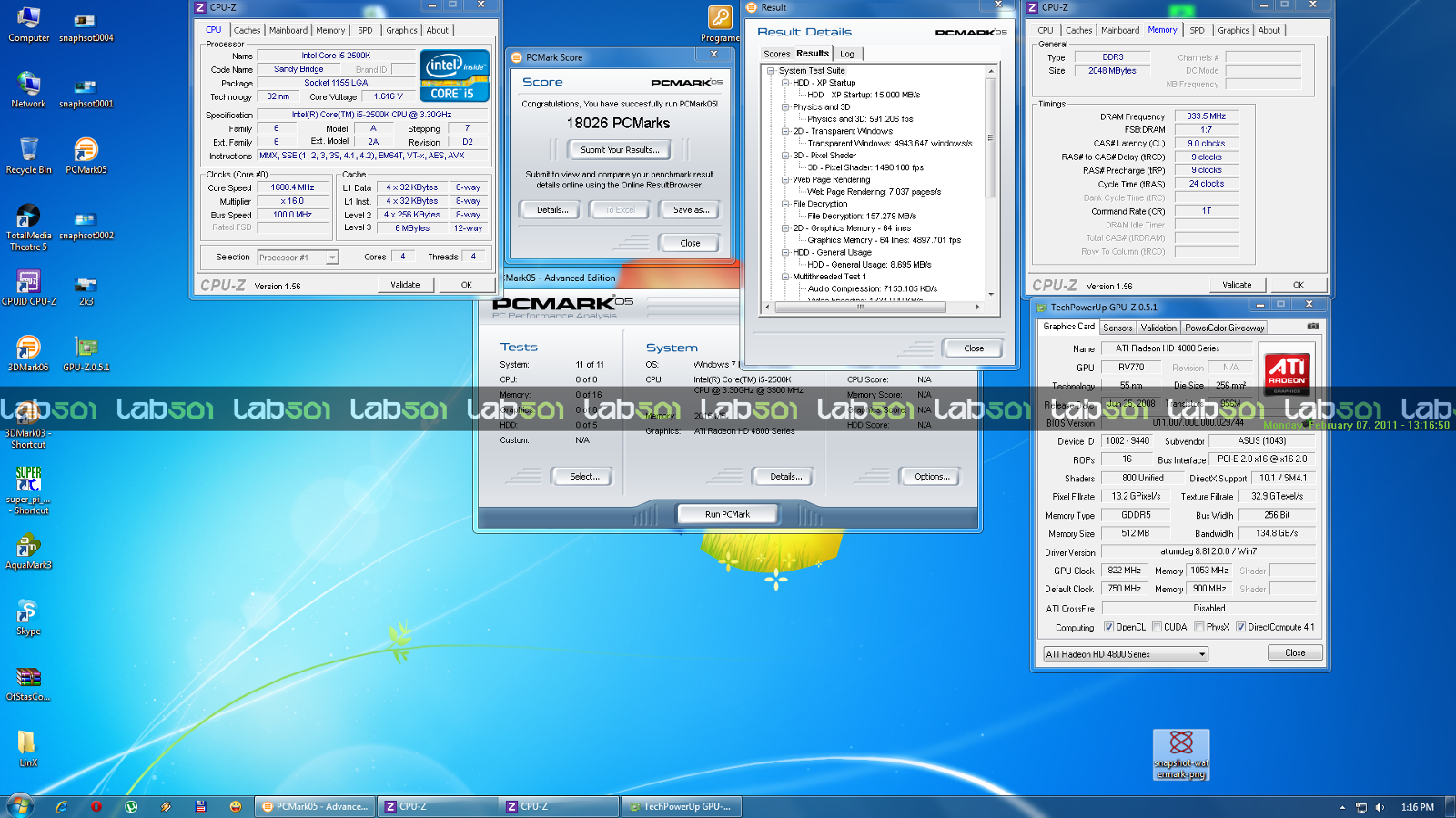1456x818 pixels.
Task: Open the snaphsot0001 file icon
Action: (x=86, y=90)
